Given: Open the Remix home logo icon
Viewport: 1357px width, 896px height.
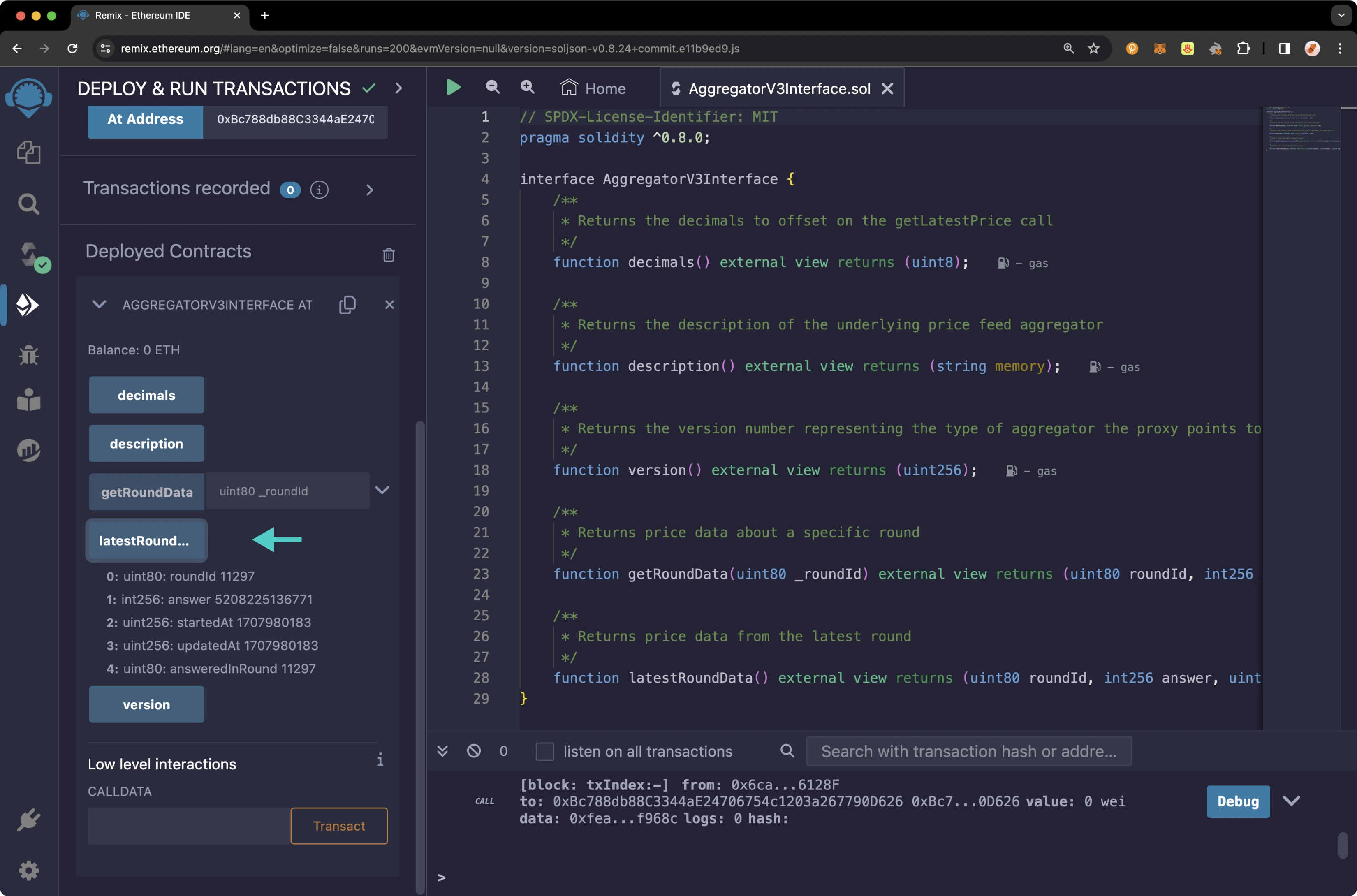Looking at the screenshot, I should coord(28,98).
